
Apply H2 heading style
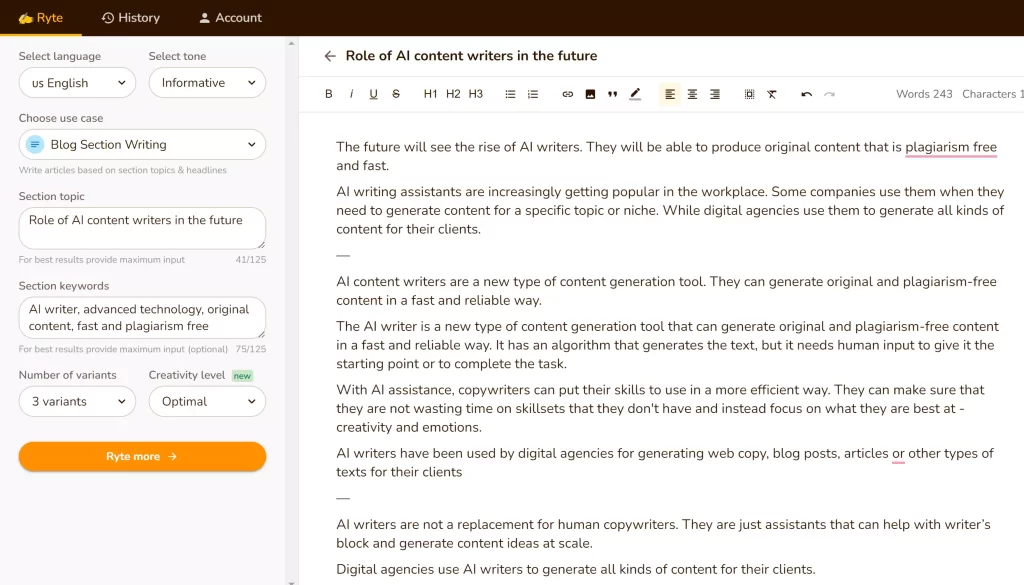(x=453, y=94)
